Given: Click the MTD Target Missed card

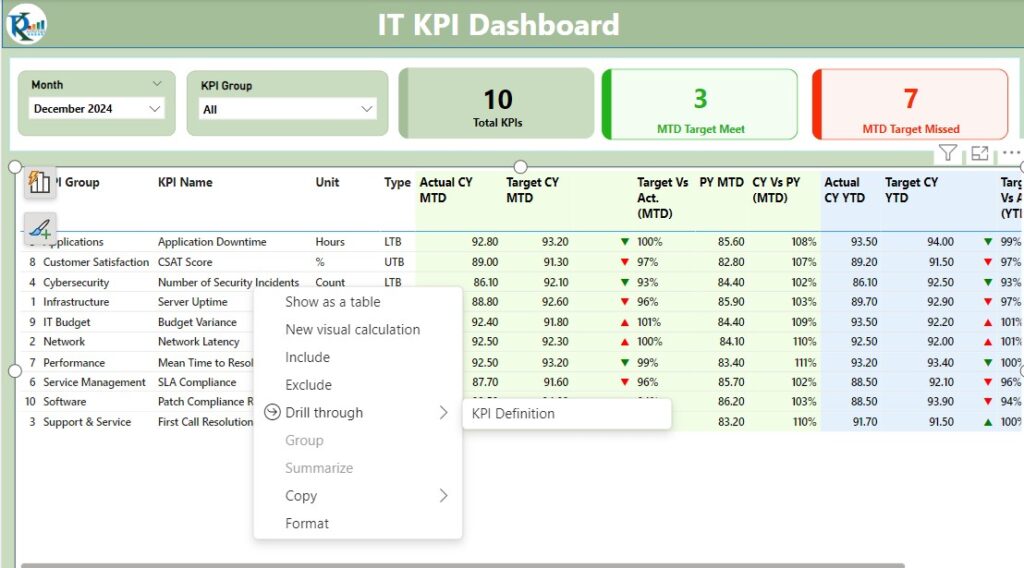Looking at the screenshot, I should 910,104.
